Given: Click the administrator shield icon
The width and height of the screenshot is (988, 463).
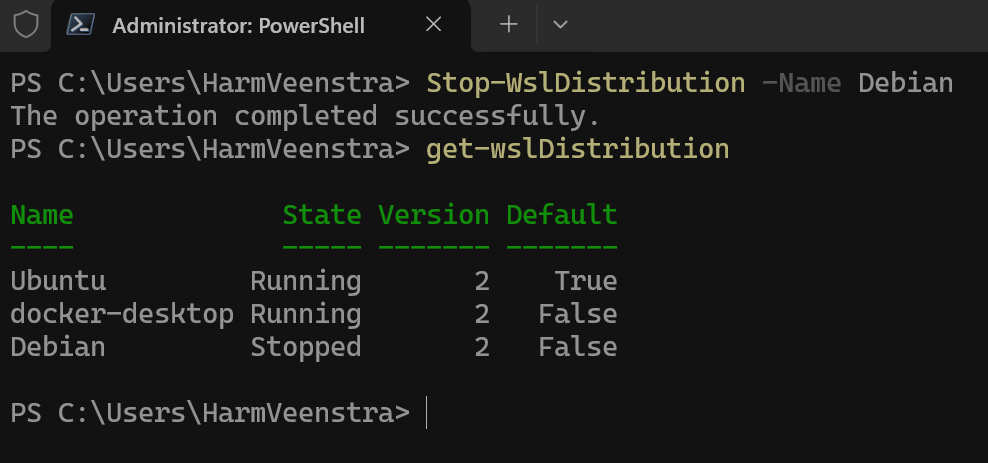Looking at the screenshot, I should pyautogui.click(x=25, y=25).
